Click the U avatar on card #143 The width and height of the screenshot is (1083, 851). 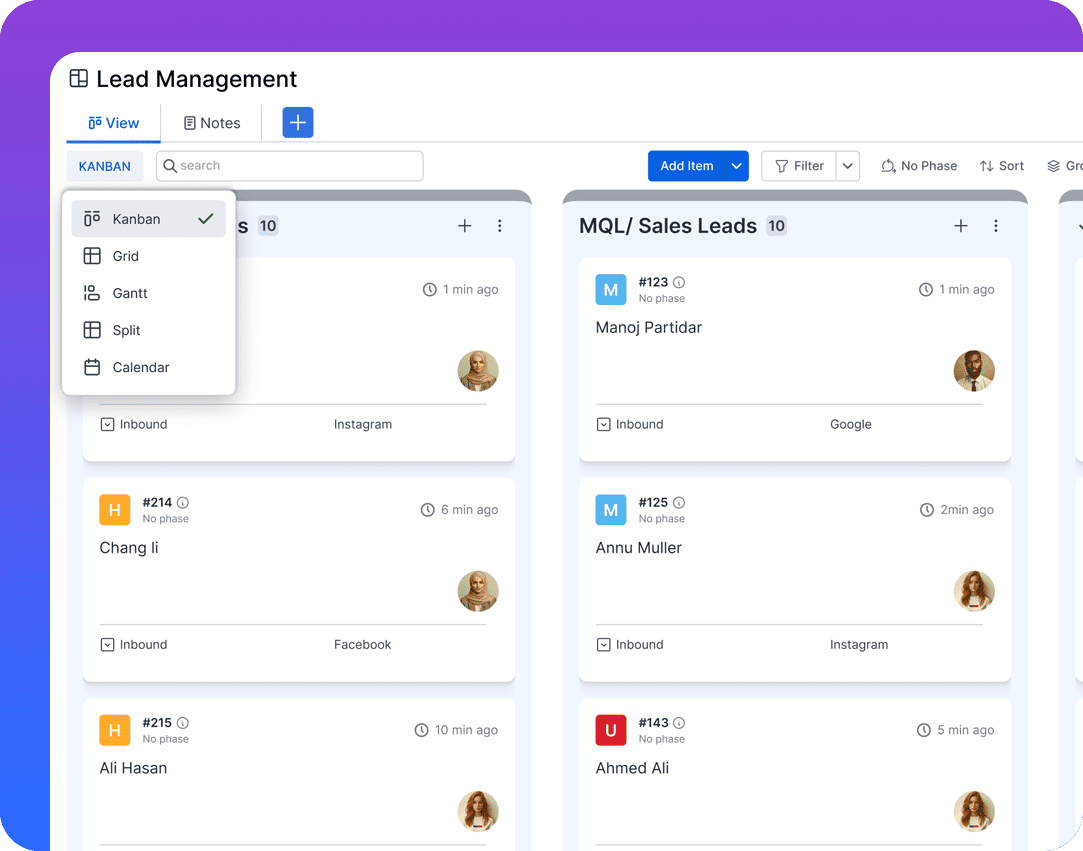pyautogui.click(x=611, y=730)
